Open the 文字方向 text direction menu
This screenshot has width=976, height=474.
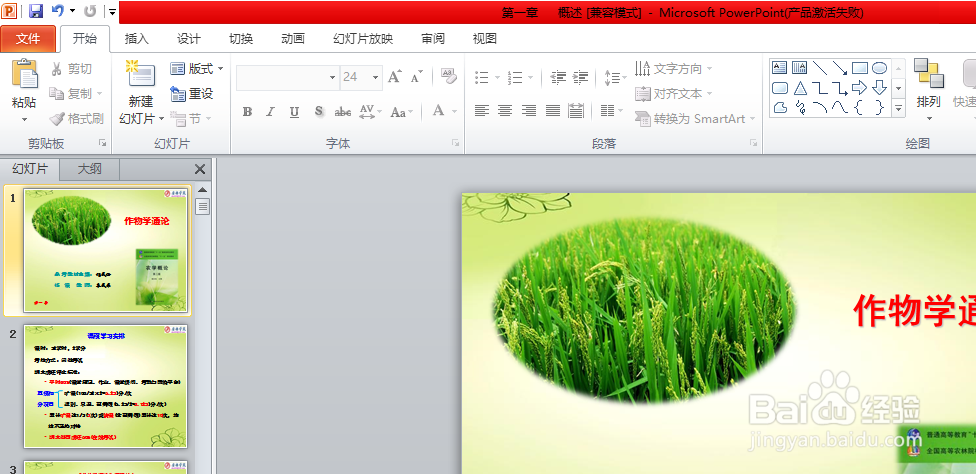click(x=673, y=68)
